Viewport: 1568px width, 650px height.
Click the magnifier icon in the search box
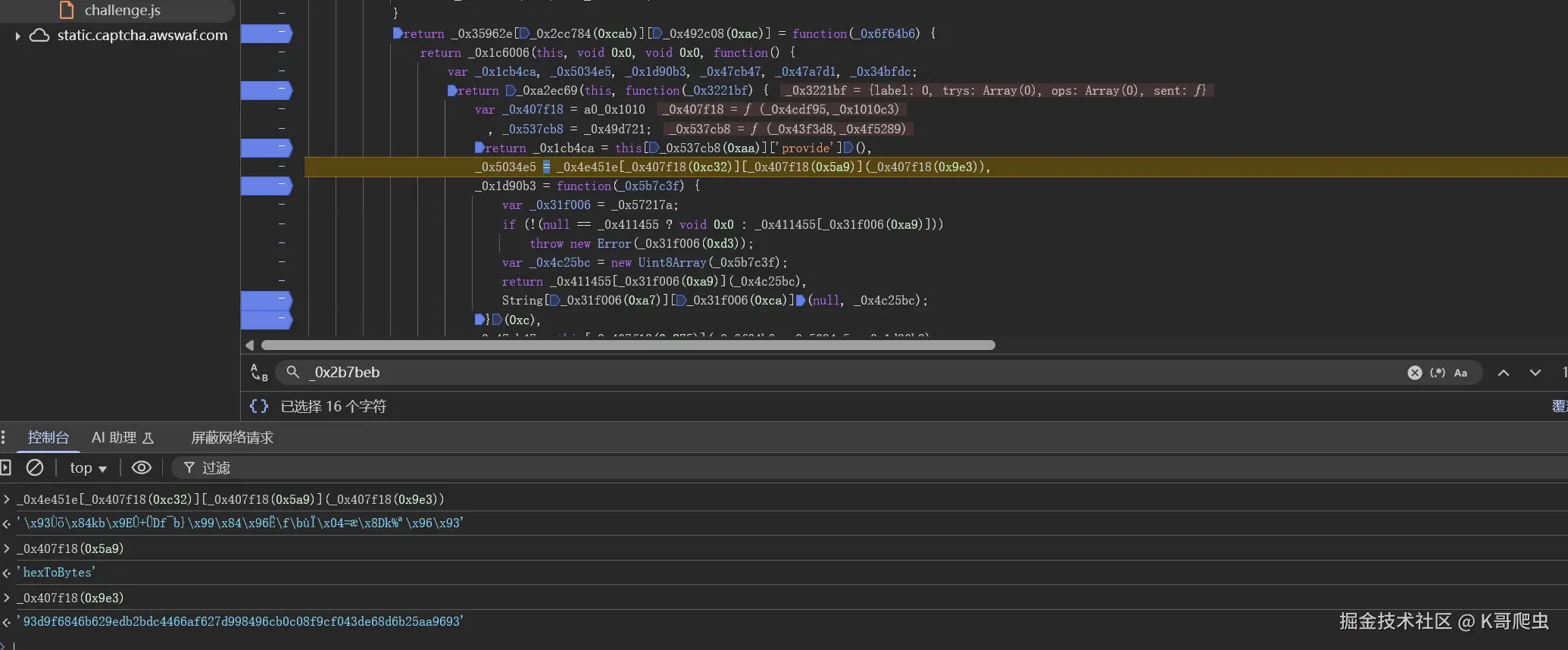pyautogui.click(x=292, y=372)
